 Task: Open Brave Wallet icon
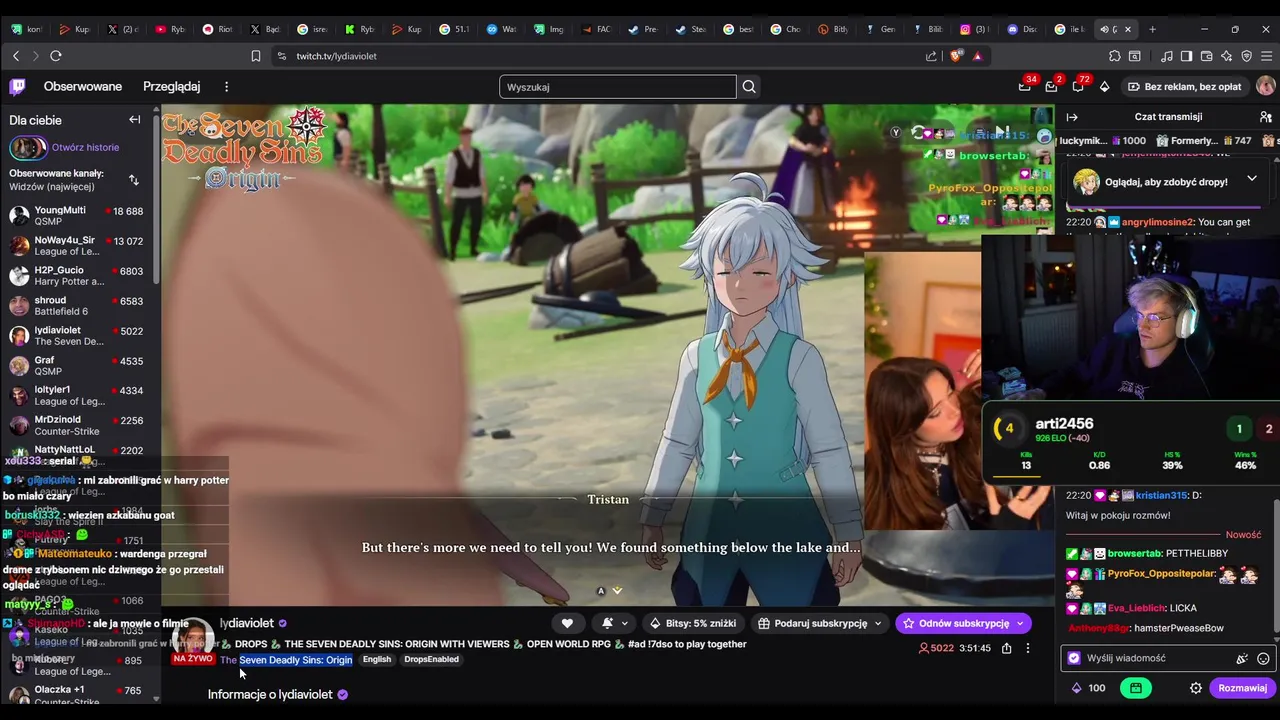pos(1206,56)
